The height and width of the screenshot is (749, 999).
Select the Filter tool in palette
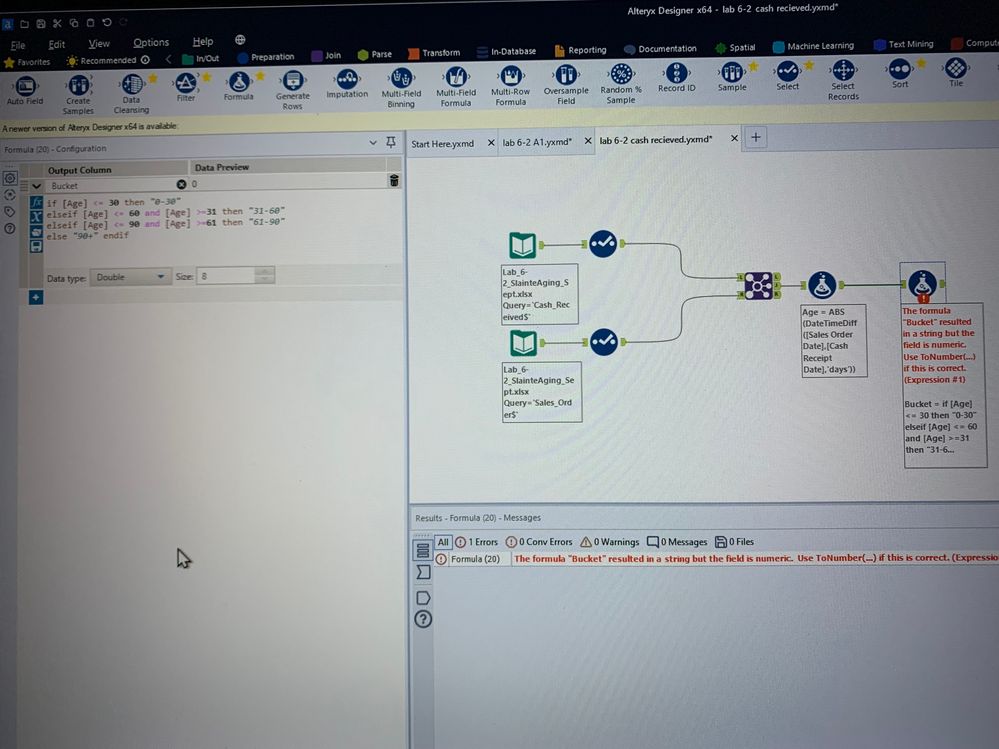tap(185, 87)
